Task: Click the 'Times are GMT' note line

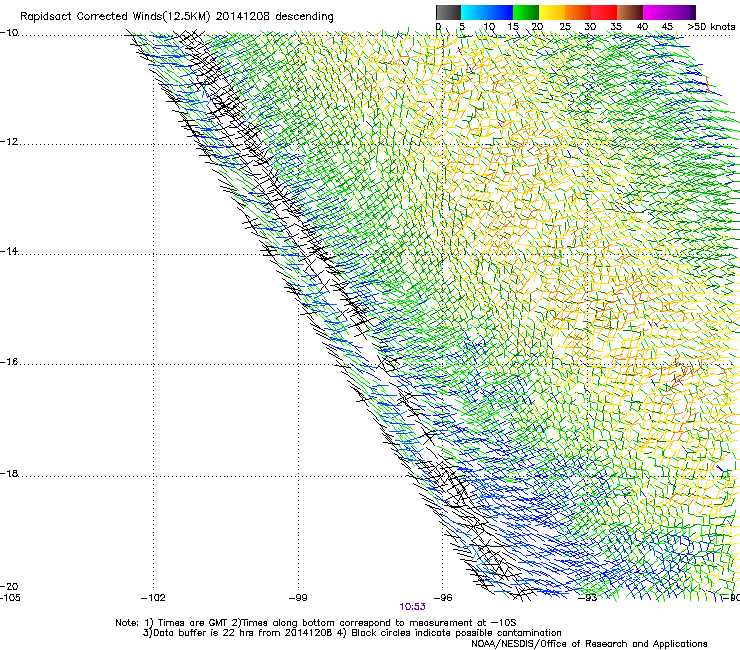Action: (x=316, y=623)
